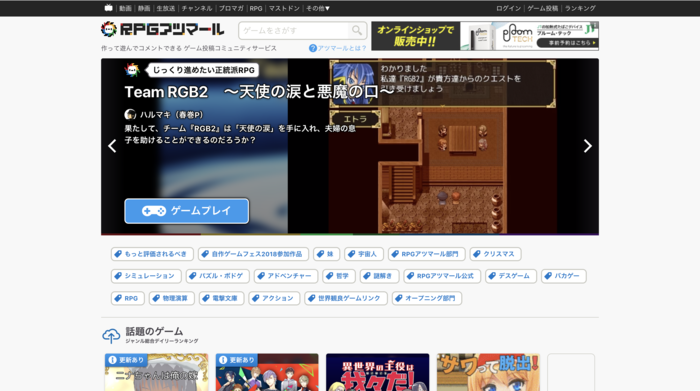Show previous slide with left arrow
Image resolution: width=700 pixels, height=391 pixels.
[112, 146]
